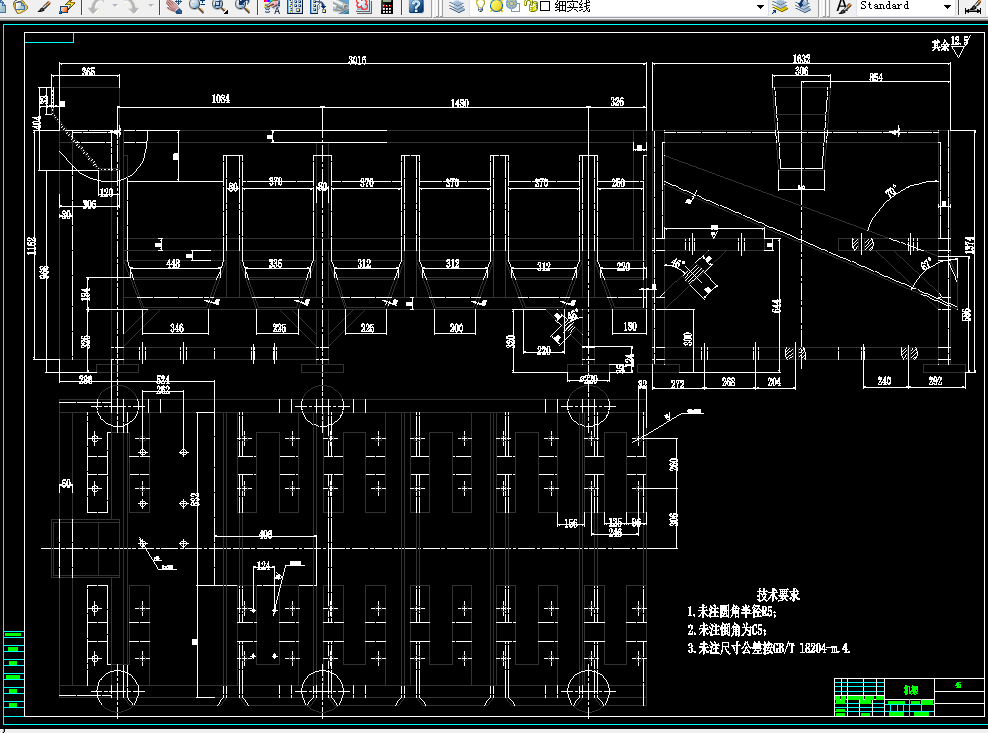Undo the last action
Viewport: 988px width, 733px height.
point(95,6)
